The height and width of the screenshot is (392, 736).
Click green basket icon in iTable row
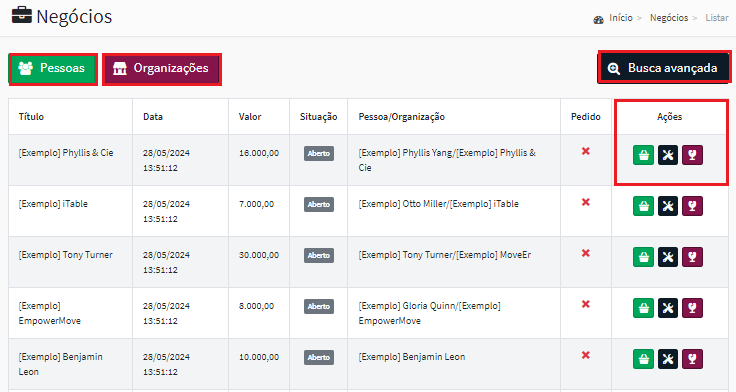click(643, 206)
